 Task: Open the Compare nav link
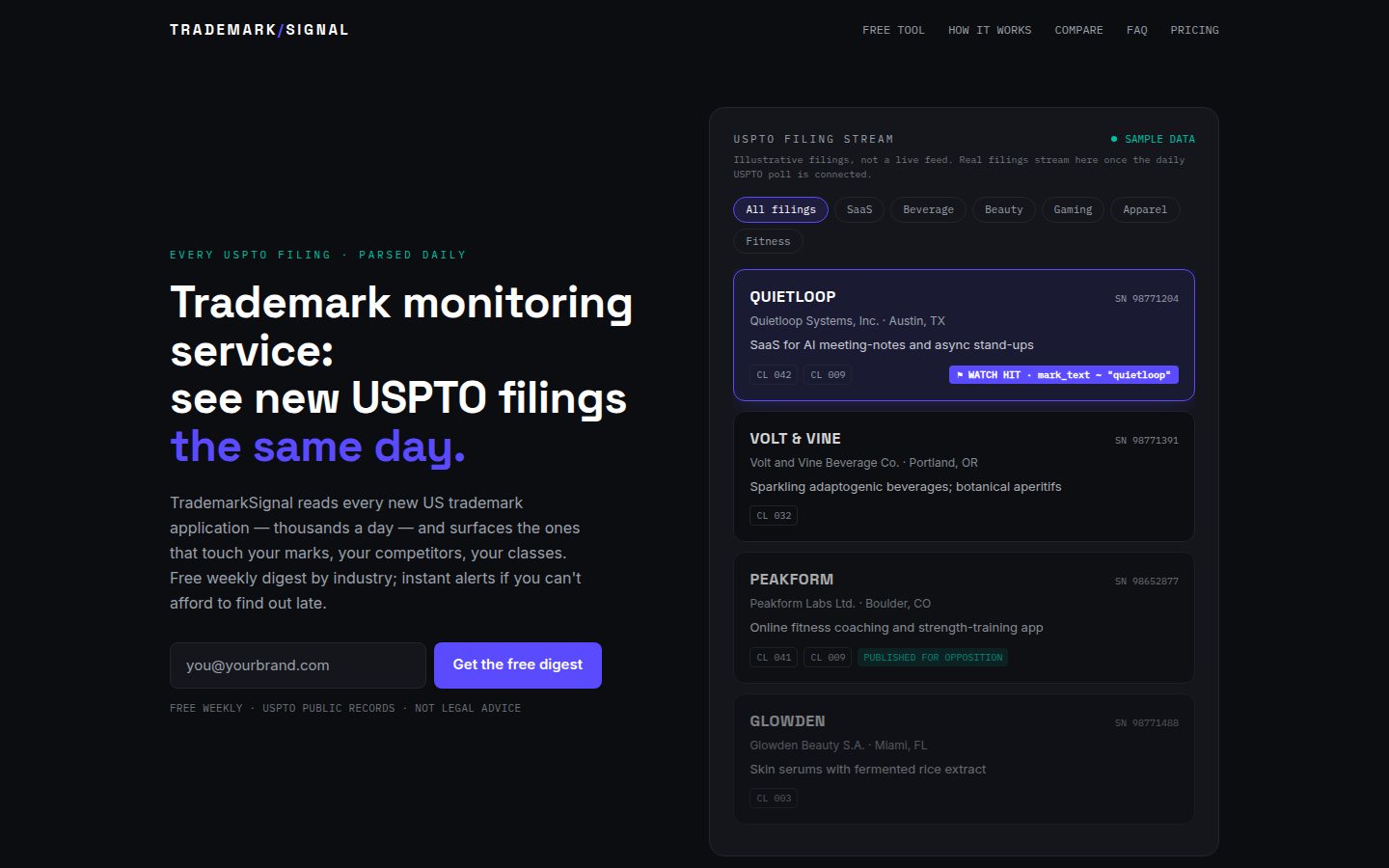(1078, 30)
